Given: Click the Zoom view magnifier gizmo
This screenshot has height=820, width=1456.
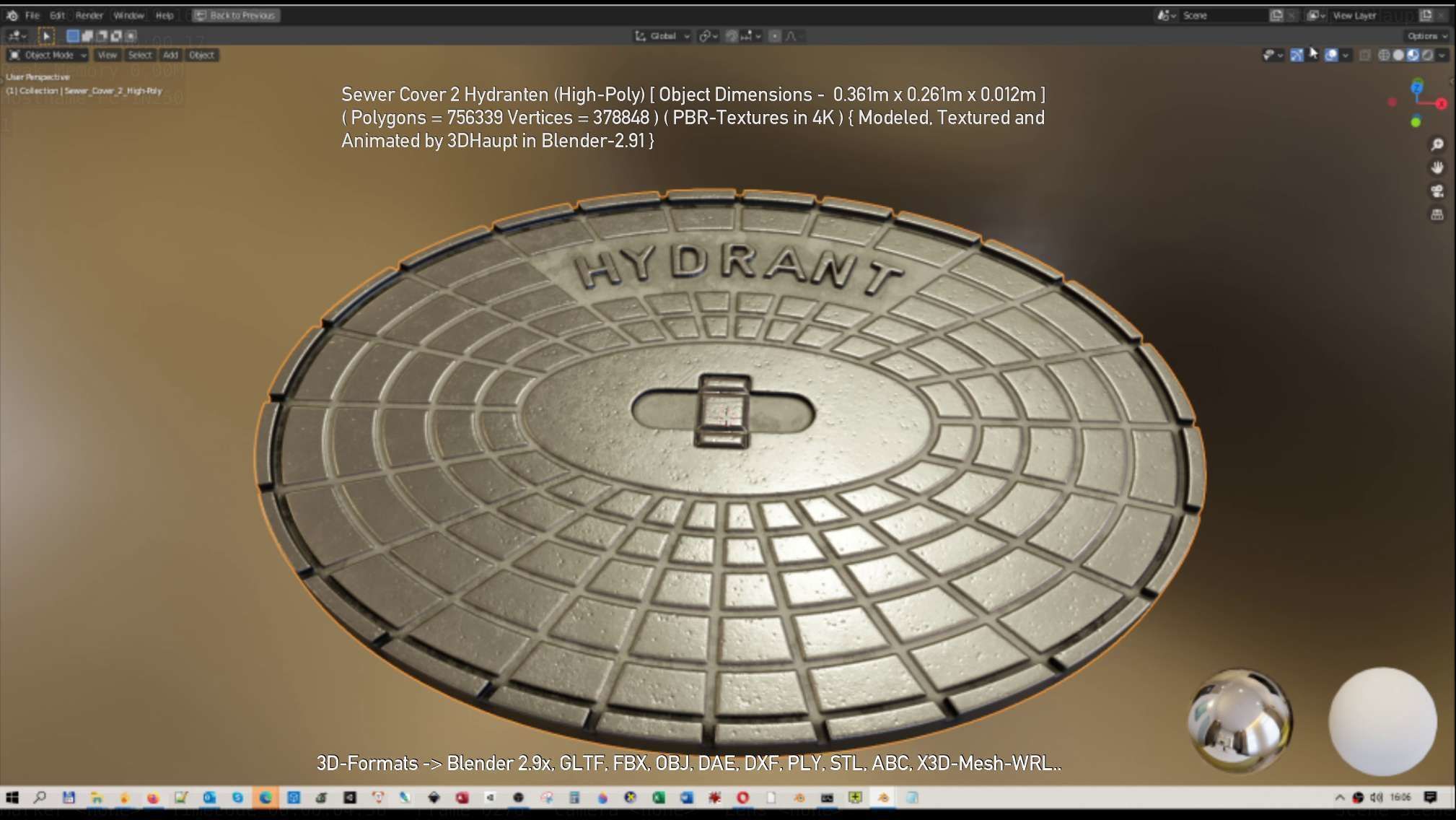Looking at the screenshot, I should pos(1437,144).
